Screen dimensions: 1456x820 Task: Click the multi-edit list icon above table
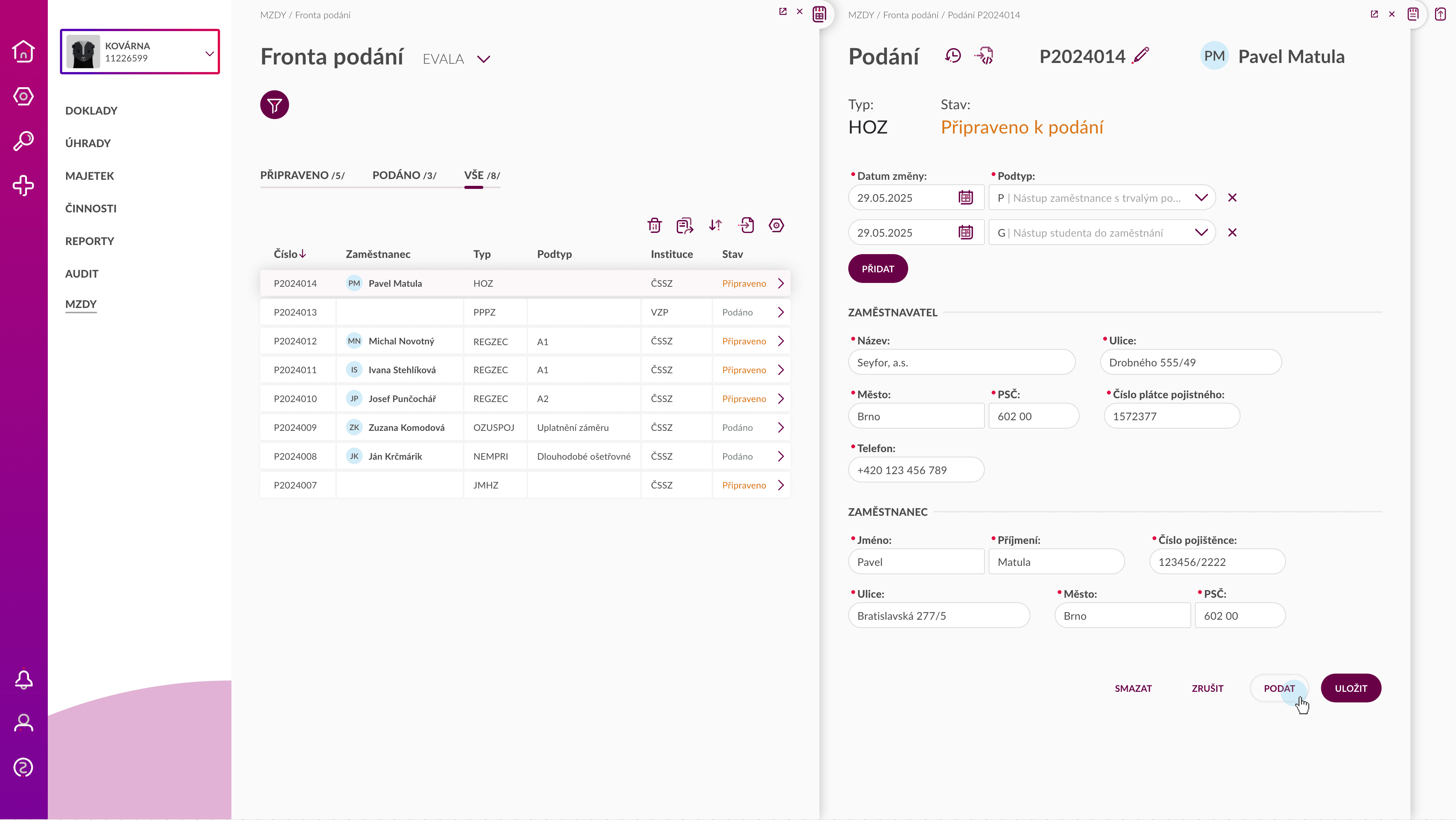pos(685,226)
